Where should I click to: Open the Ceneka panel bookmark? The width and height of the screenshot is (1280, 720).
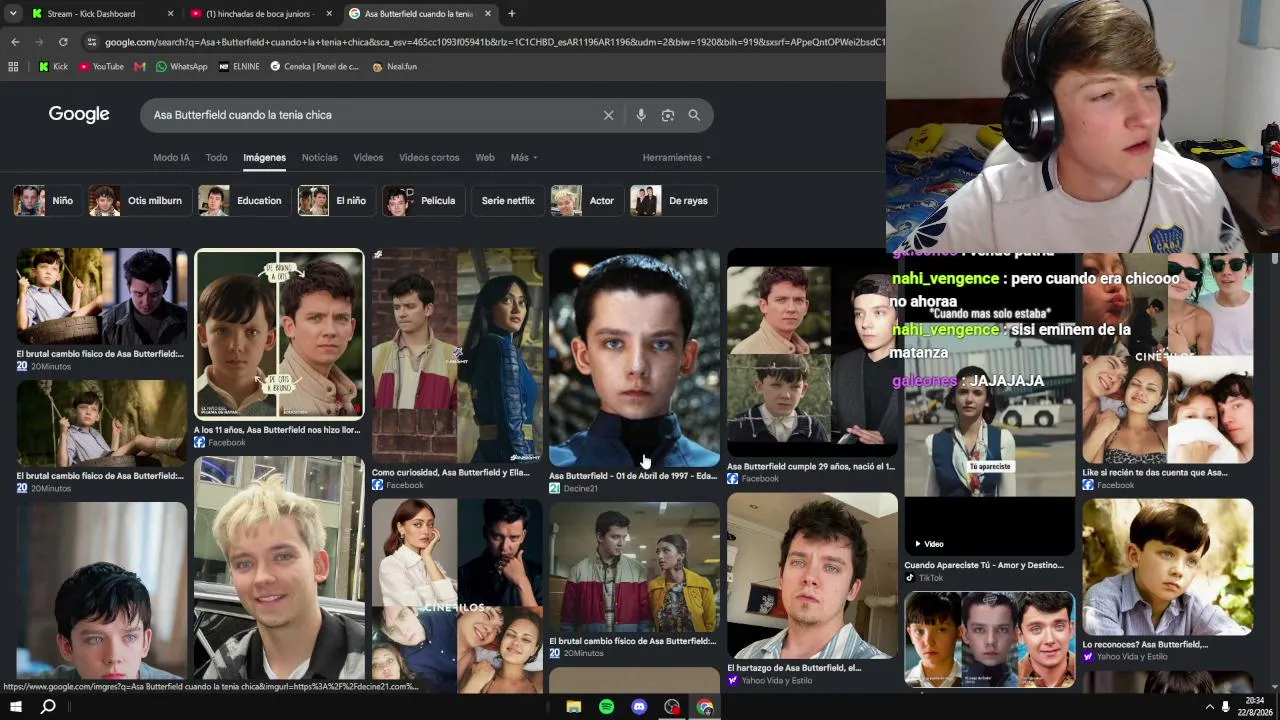[x=314, y=67]
